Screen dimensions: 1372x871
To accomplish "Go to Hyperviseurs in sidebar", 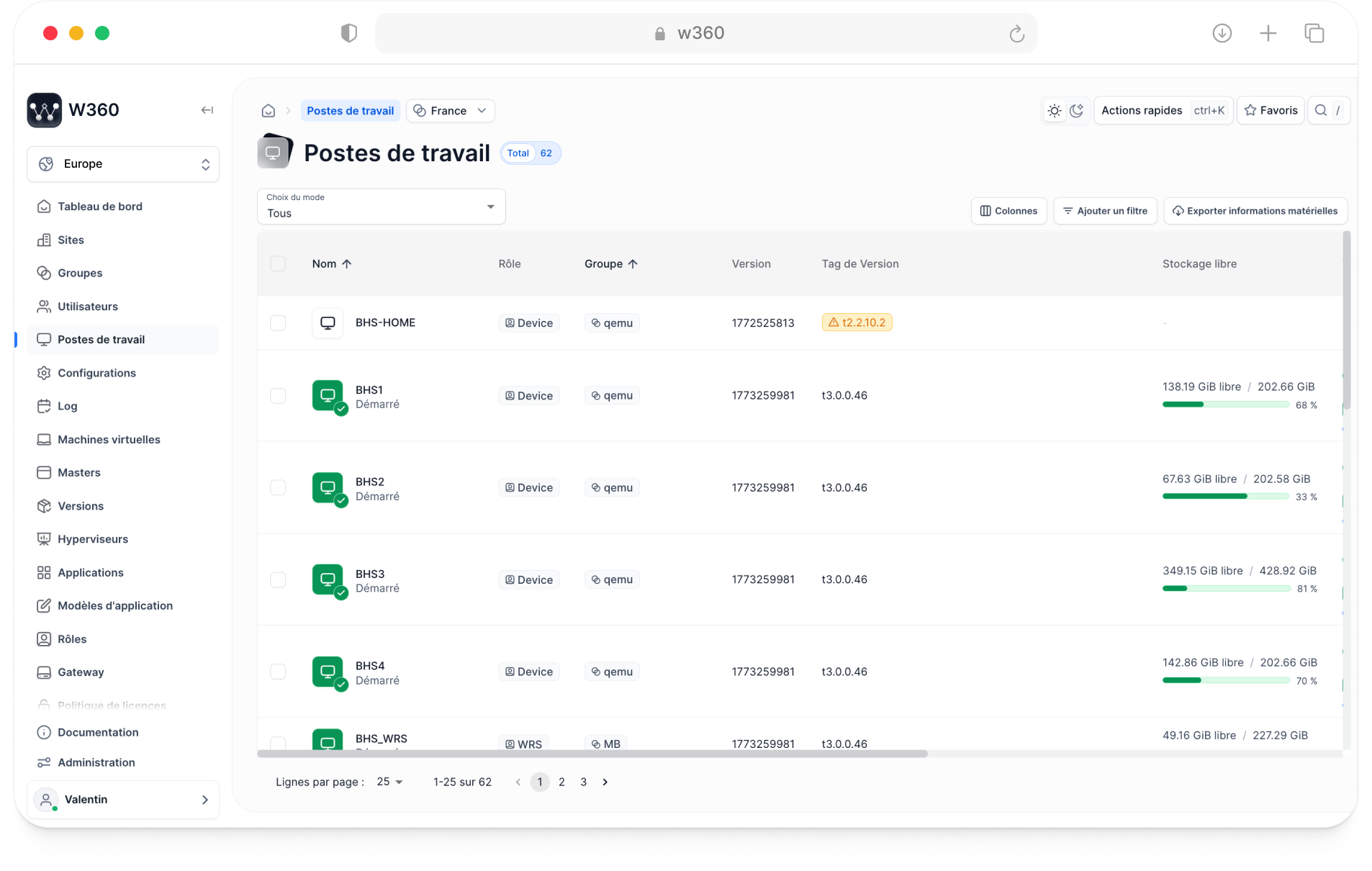I will 93,539.
